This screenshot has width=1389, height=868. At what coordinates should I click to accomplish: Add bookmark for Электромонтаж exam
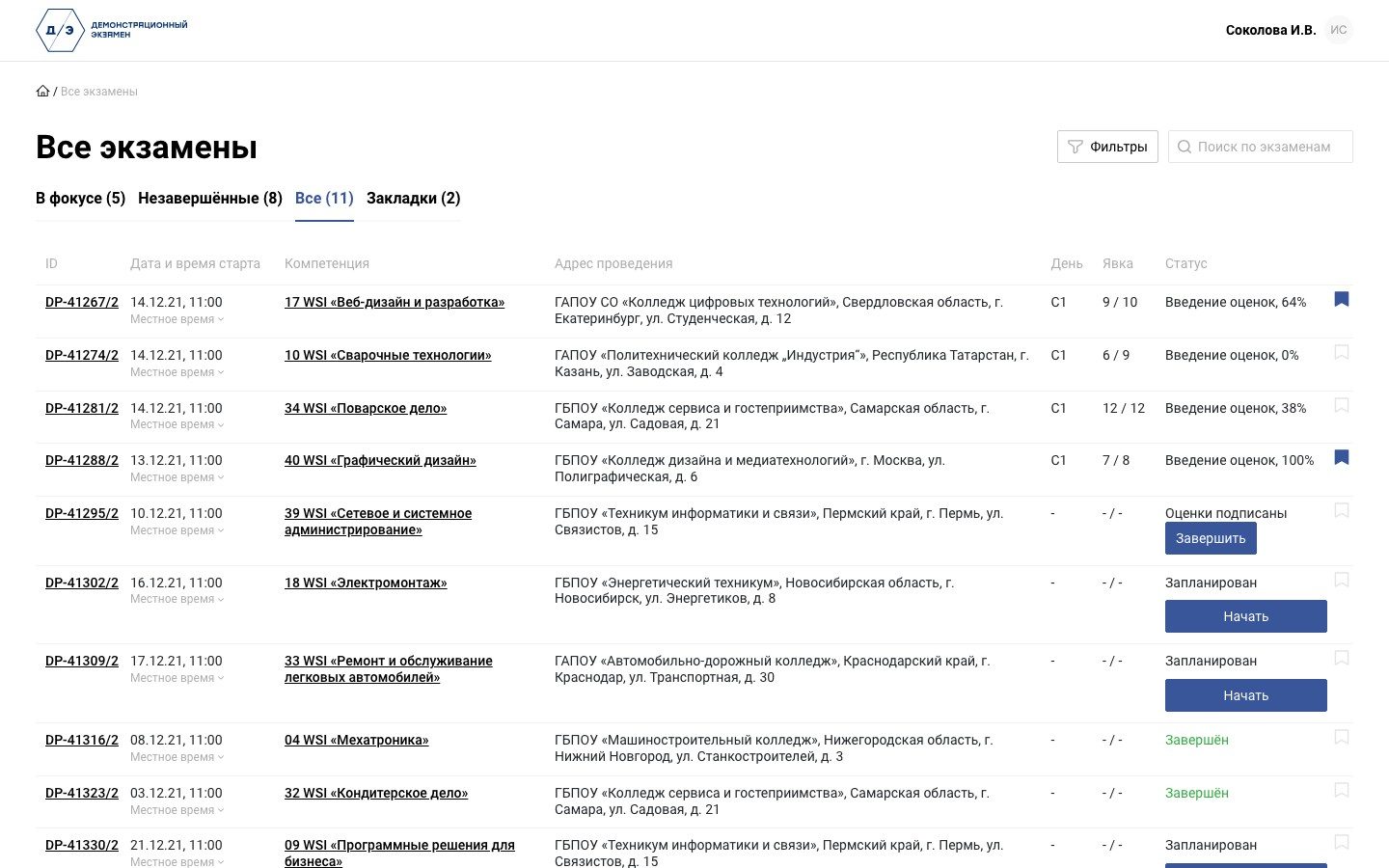pos(1342,581)
